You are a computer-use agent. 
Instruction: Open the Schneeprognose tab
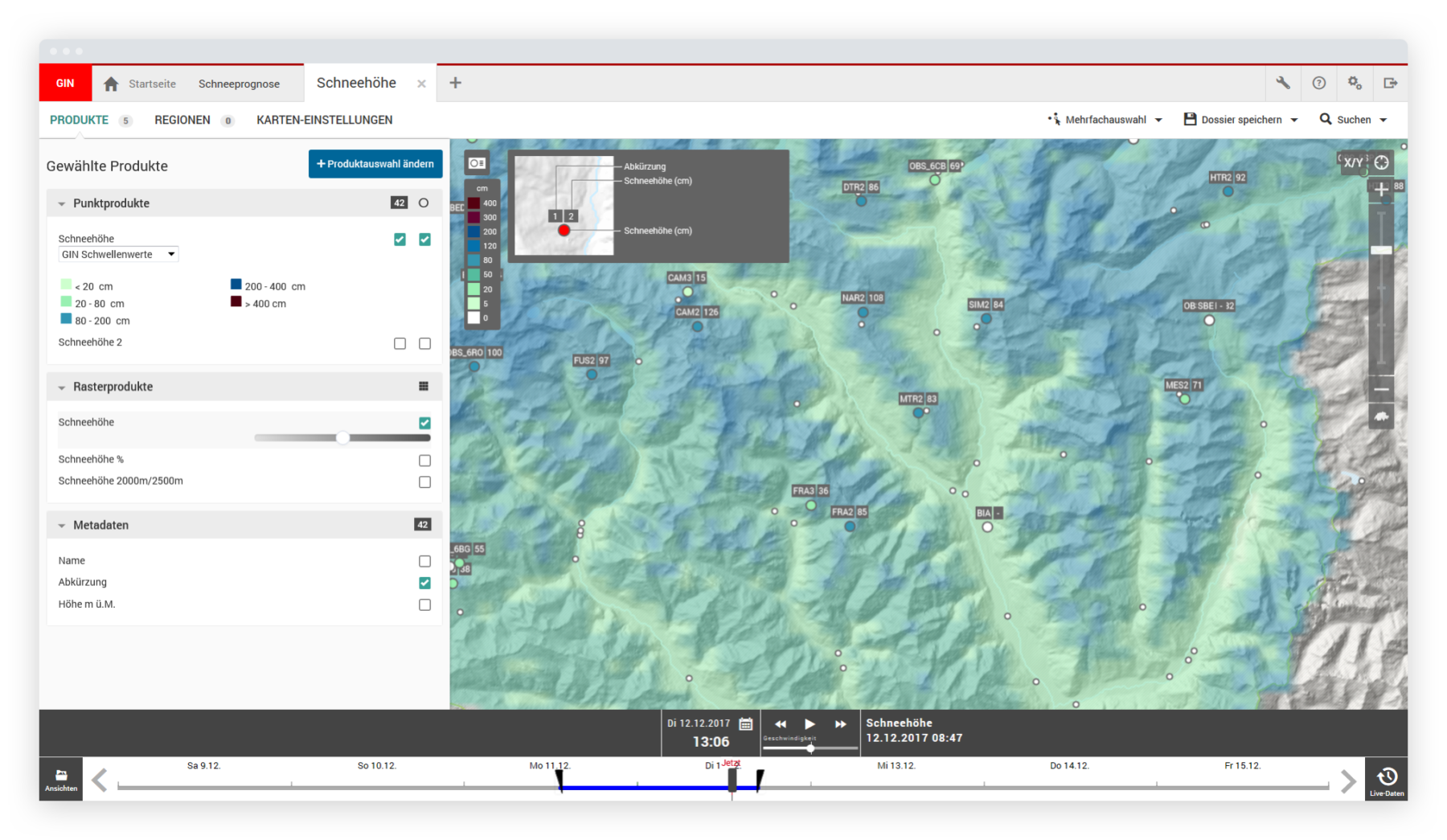pos(239,84)
